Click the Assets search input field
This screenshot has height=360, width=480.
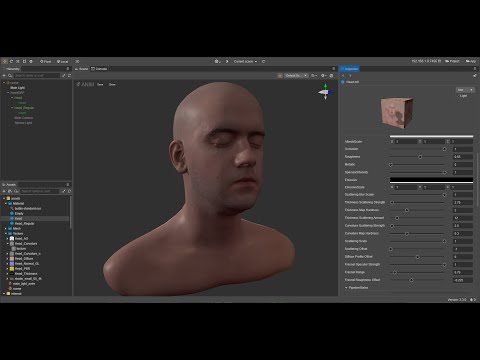[40, 191]
